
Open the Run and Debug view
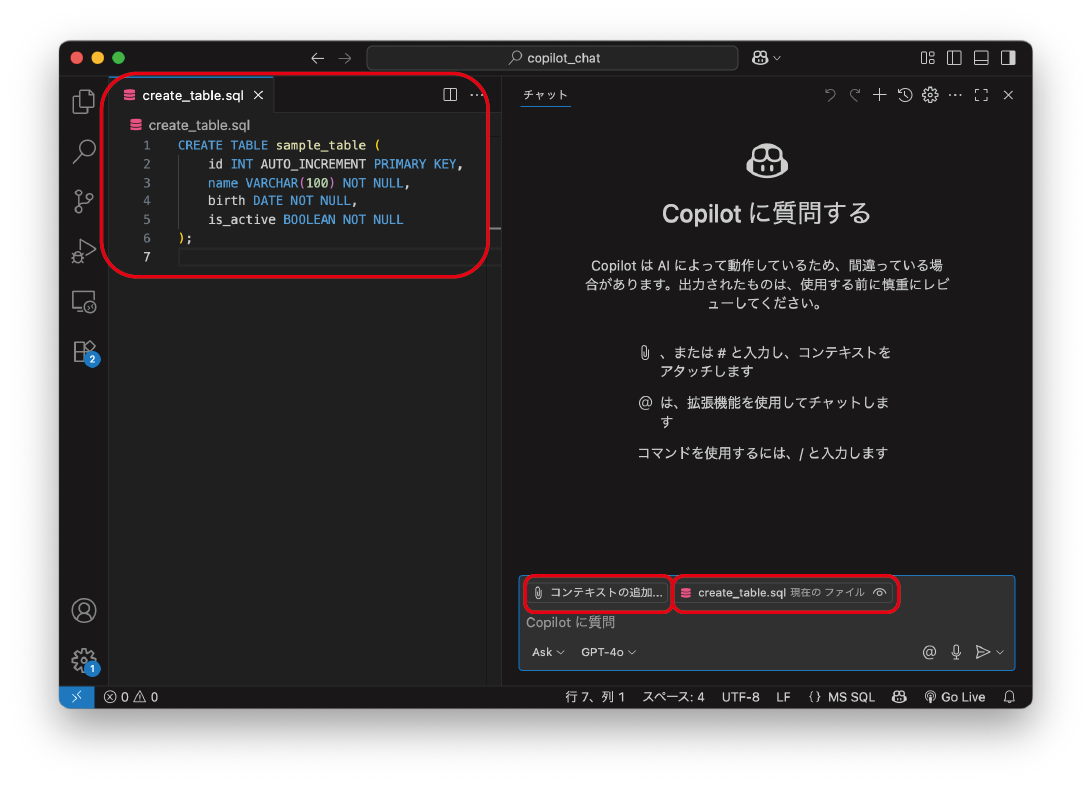(x=83, y=251)
